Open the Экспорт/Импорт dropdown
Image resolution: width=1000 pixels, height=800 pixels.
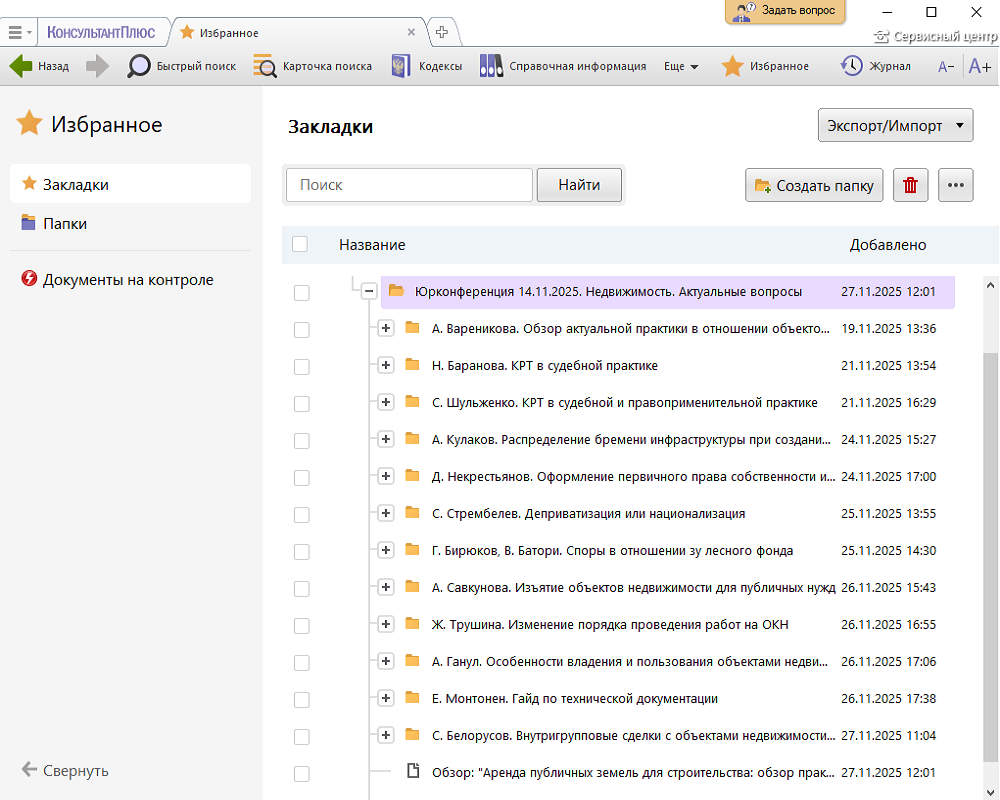point(895,126)
